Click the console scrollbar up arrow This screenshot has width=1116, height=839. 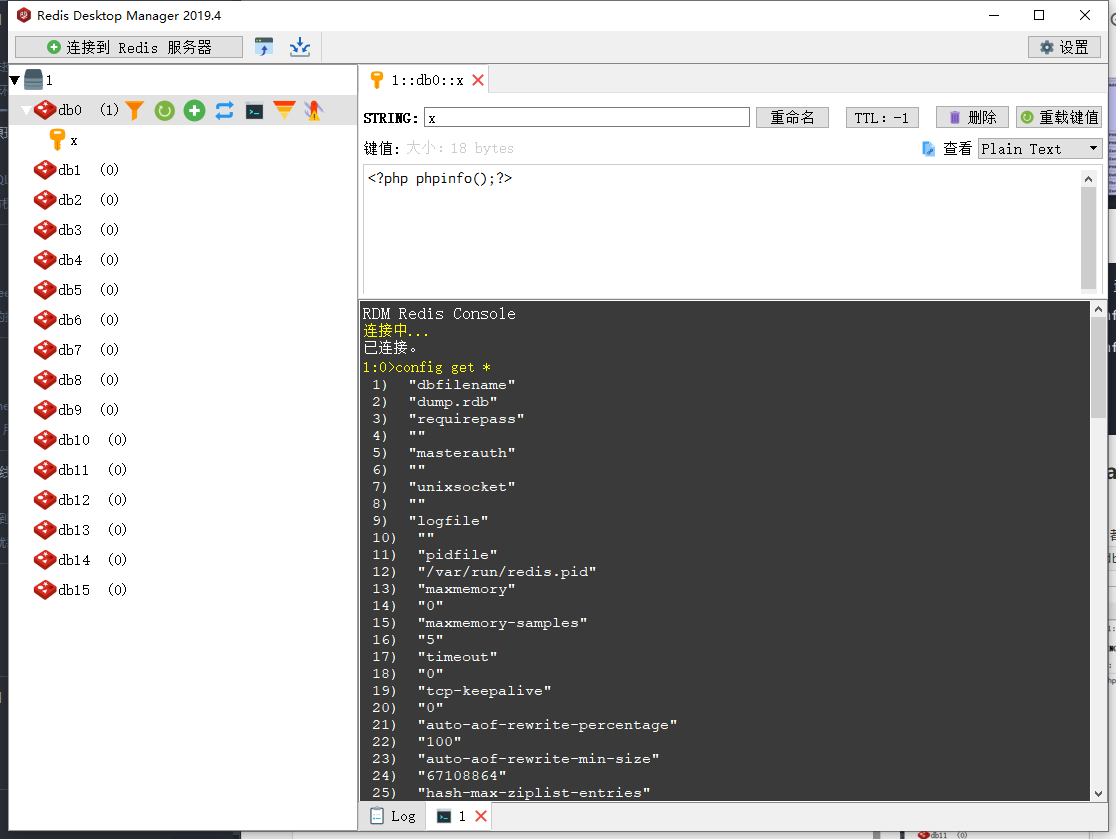pos(1098,310)
